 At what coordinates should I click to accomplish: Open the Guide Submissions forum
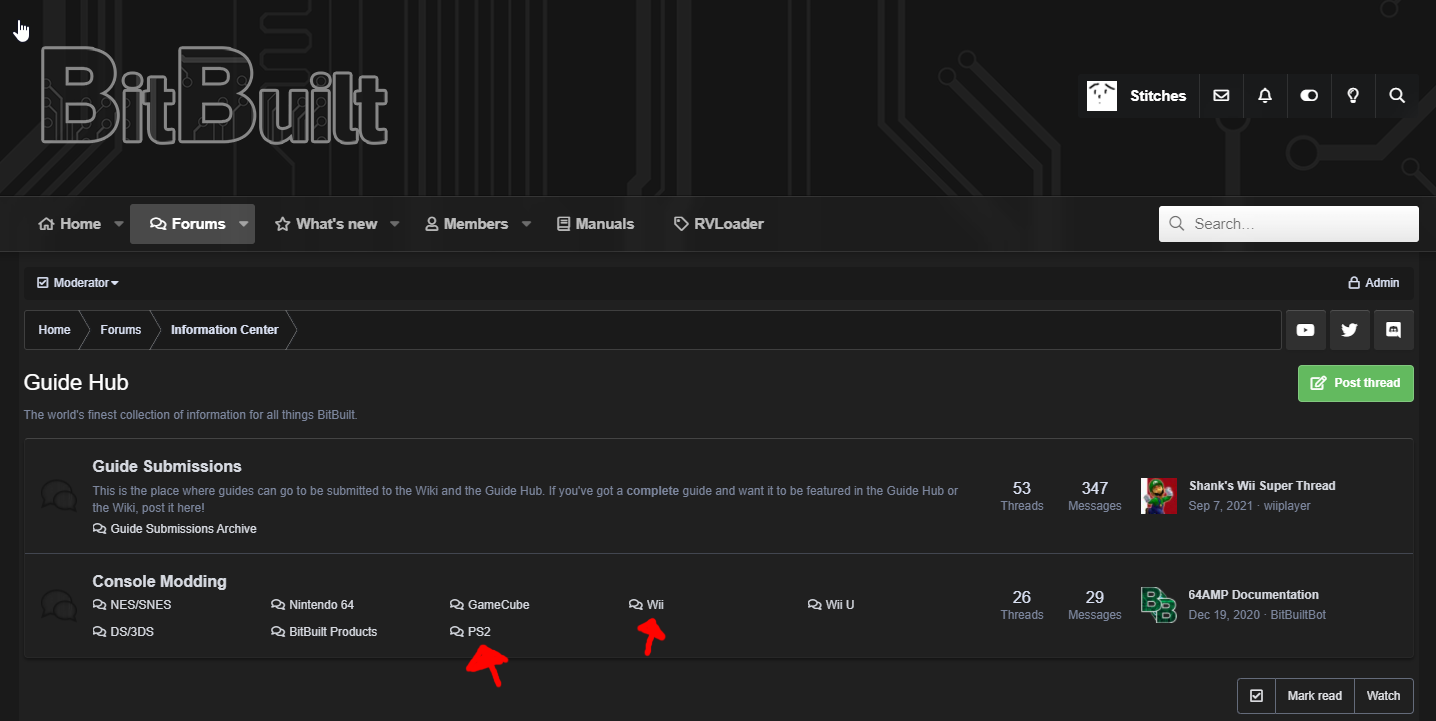point(167,466)
